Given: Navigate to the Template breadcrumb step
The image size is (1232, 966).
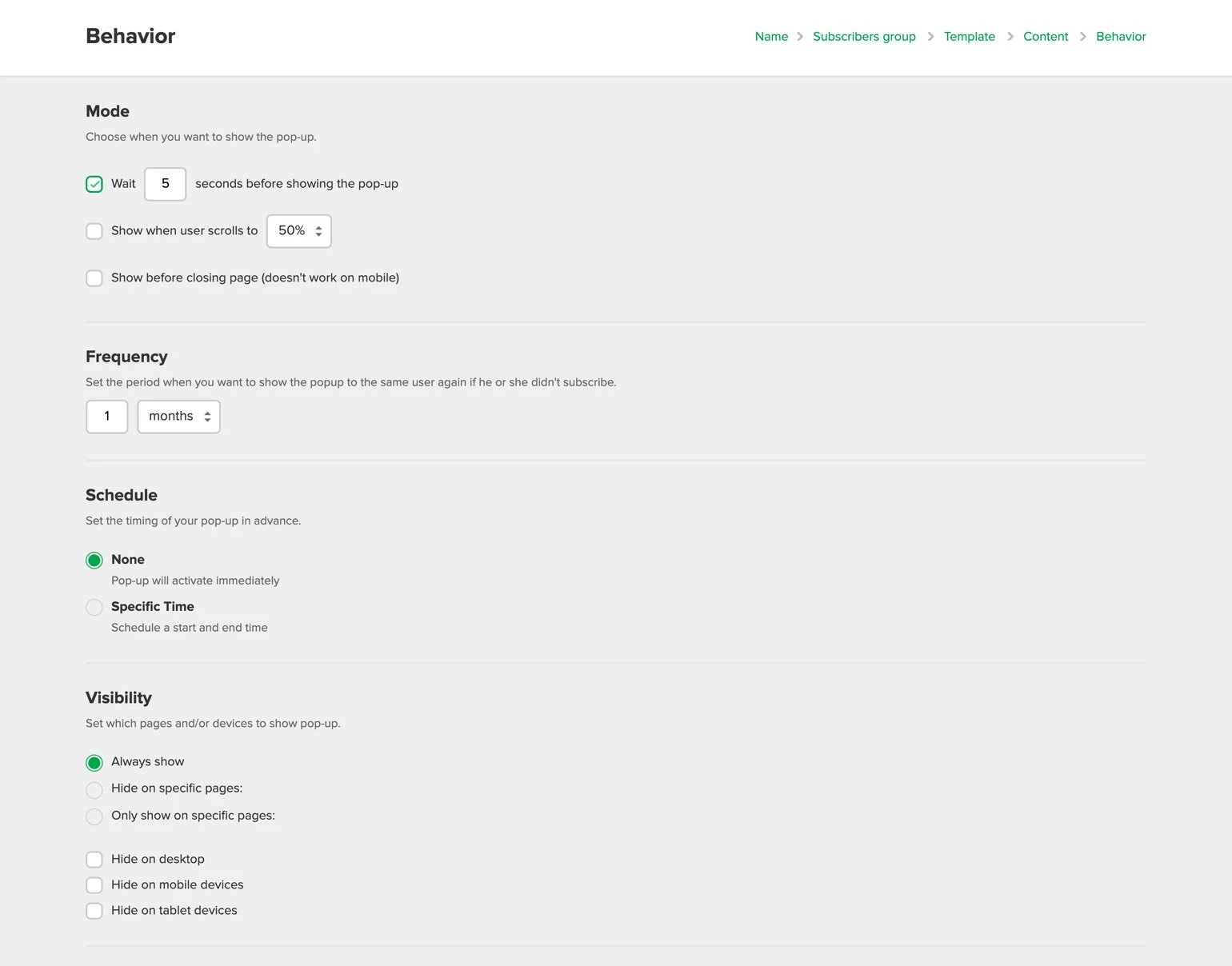Looking at the screenshot, I should (969, 37).
